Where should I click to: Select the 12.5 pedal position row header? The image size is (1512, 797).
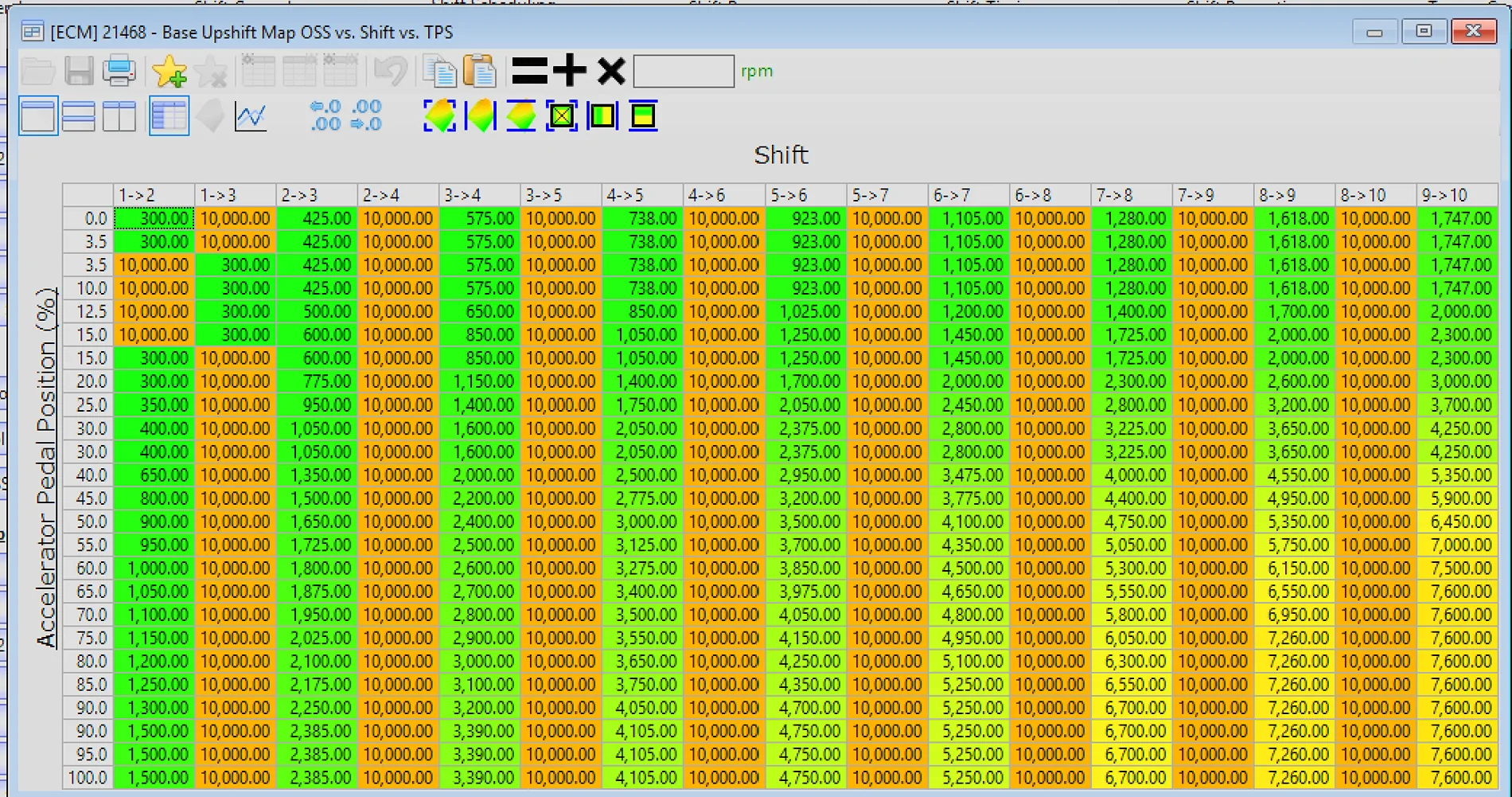(x=88, y=311)
